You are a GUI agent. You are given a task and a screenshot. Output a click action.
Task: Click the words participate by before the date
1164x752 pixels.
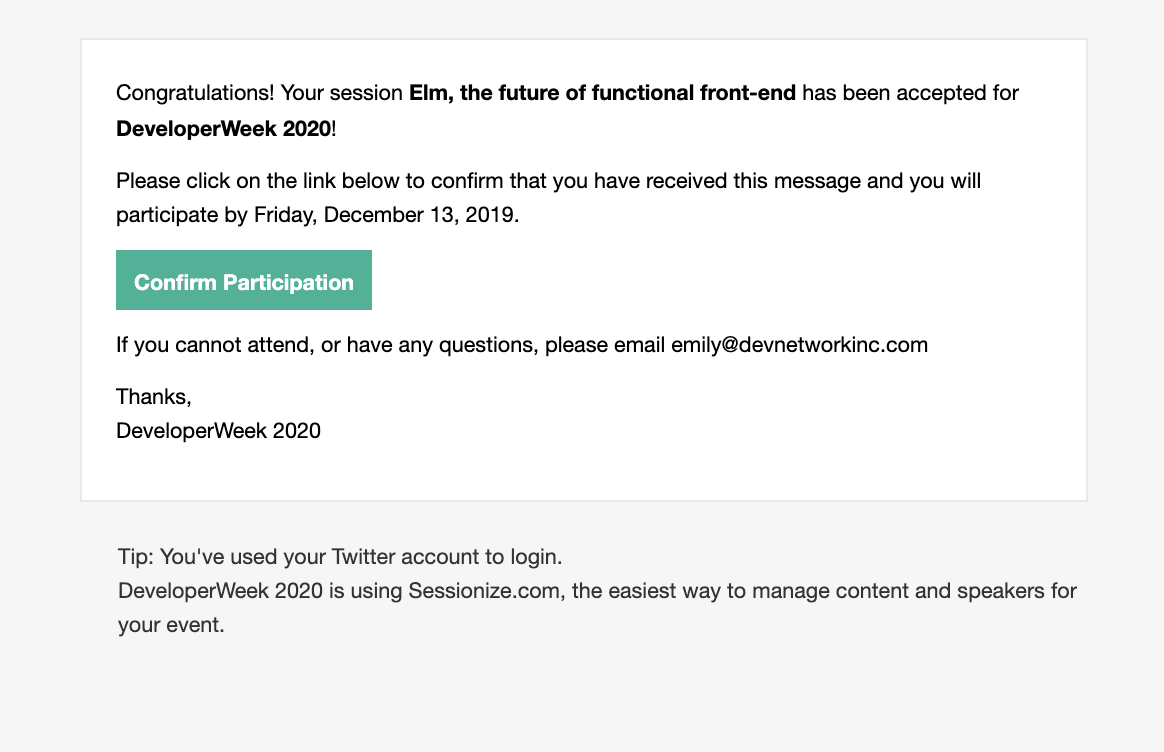(x=182, y=215)
